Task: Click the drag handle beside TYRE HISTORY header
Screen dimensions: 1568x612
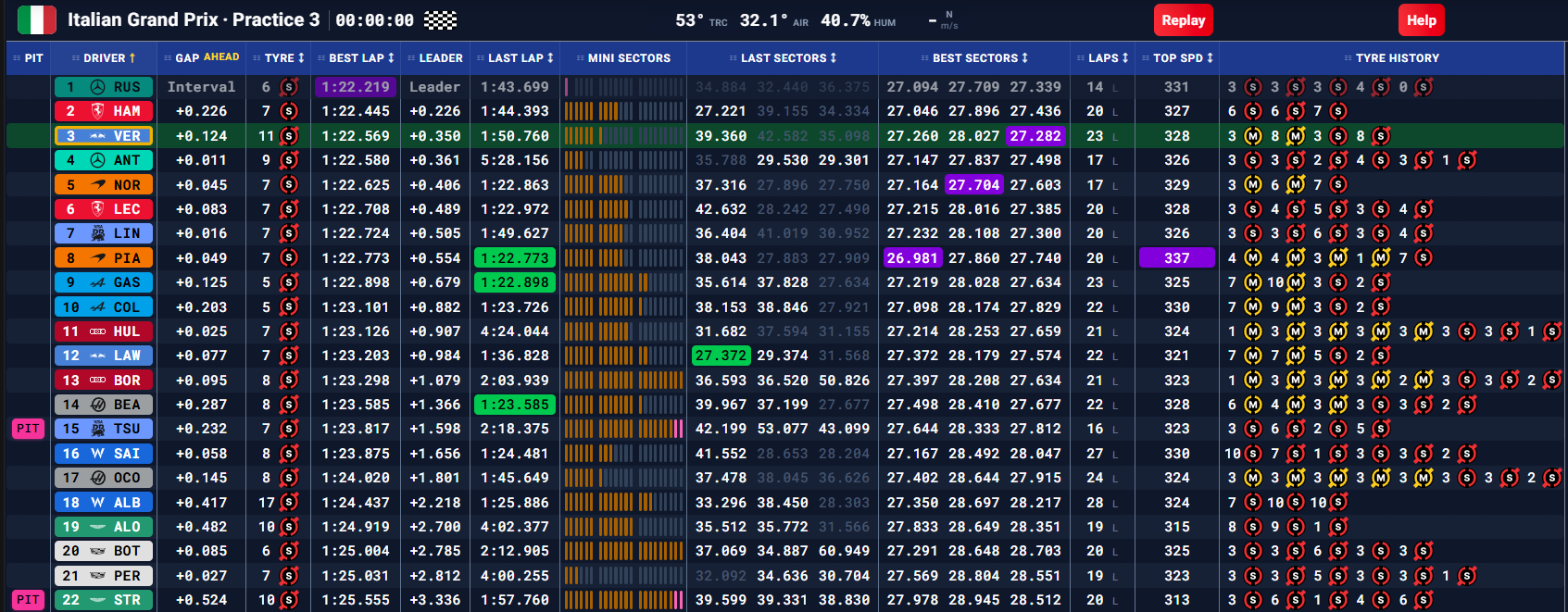Action: click(1348, 58)
